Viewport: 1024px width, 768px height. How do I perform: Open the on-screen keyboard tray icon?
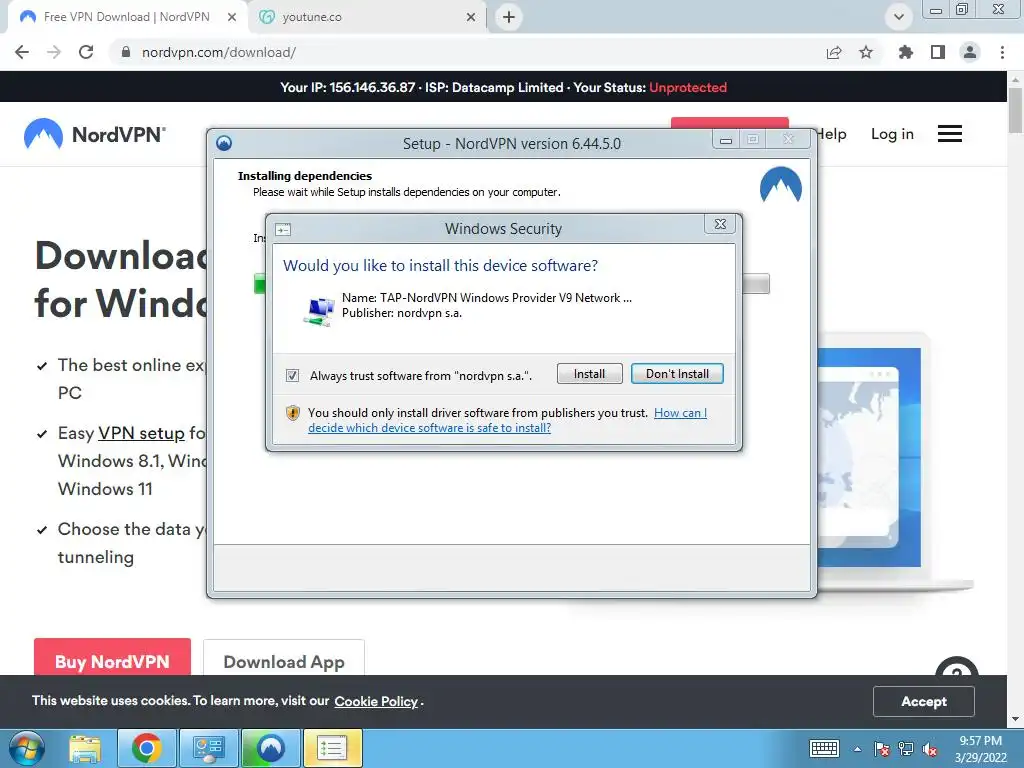point(824,748)
